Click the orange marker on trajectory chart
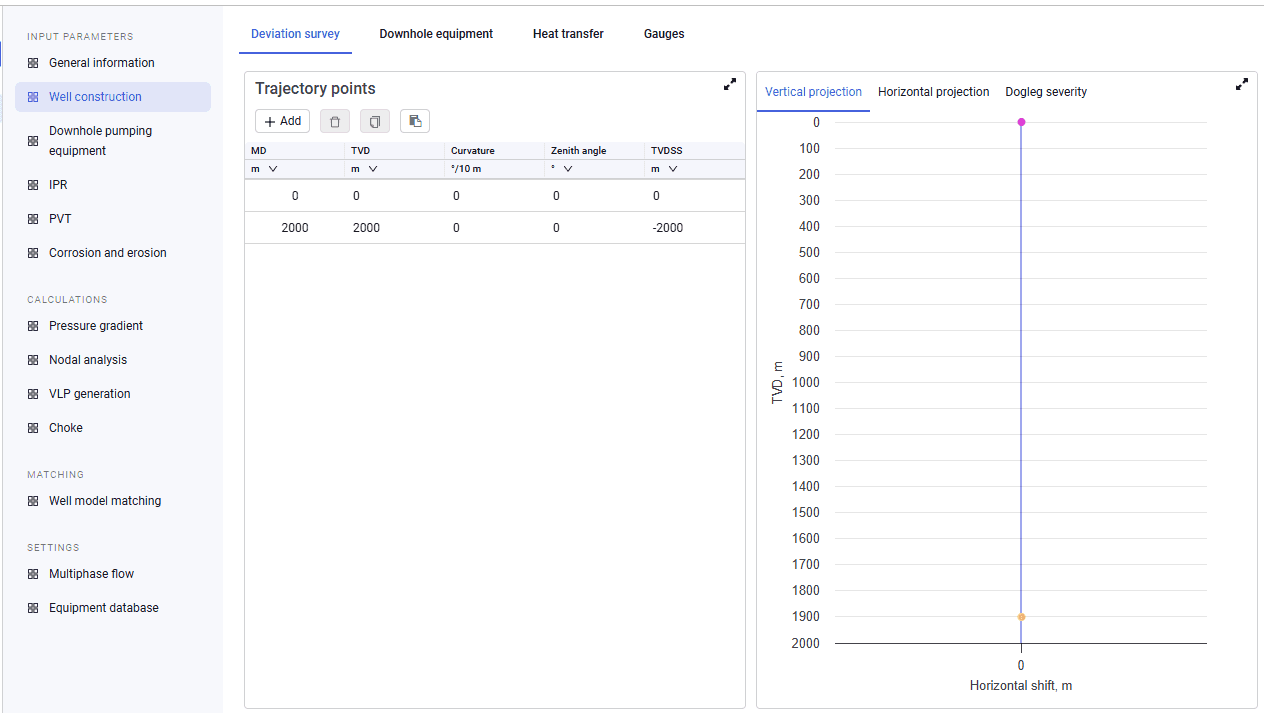The height and width of the screenshot is (713, 1264). tap(1021, 617)
